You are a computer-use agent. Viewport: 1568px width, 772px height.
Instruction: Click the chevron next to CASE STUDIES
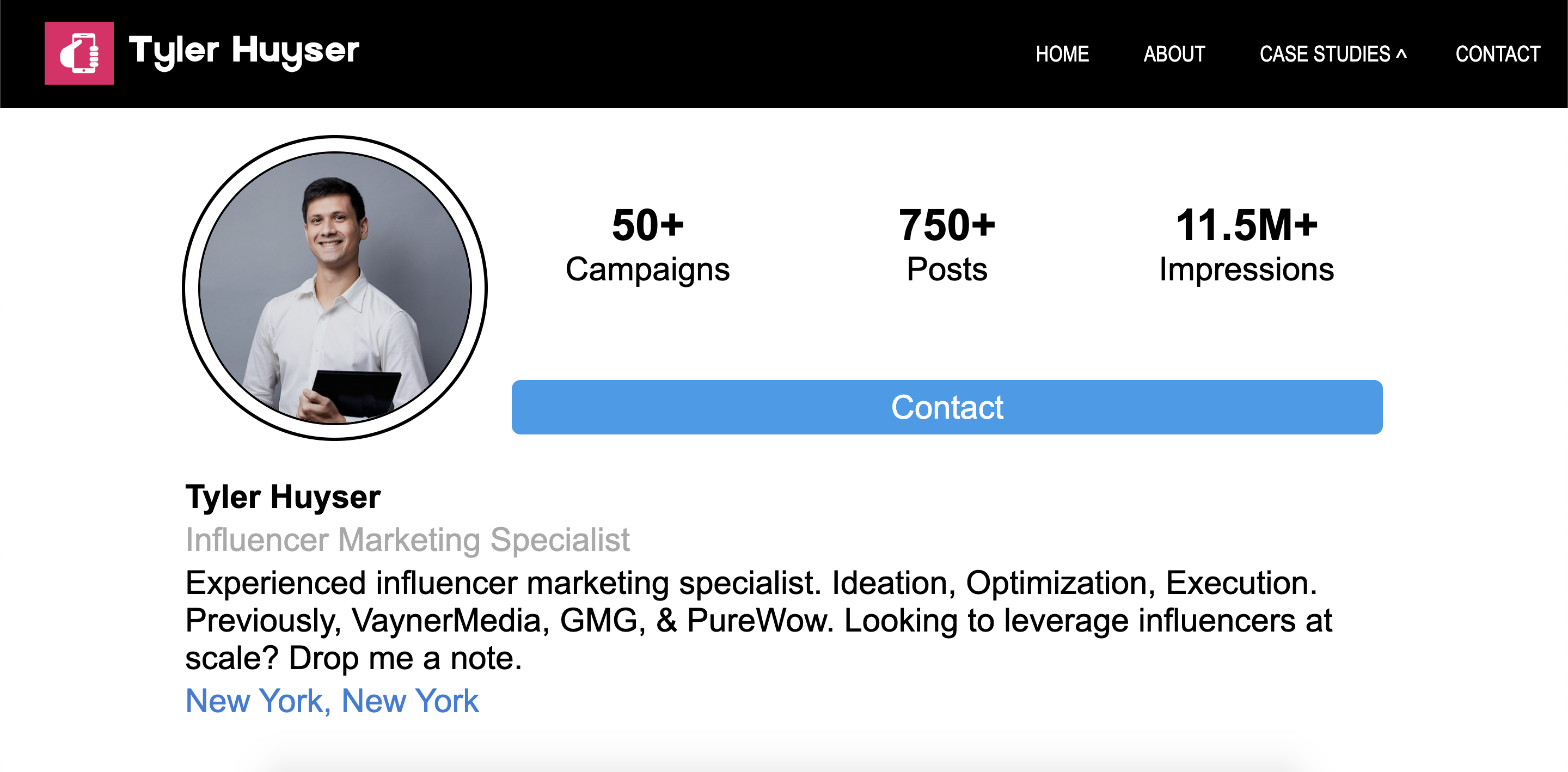[1401, 54]
